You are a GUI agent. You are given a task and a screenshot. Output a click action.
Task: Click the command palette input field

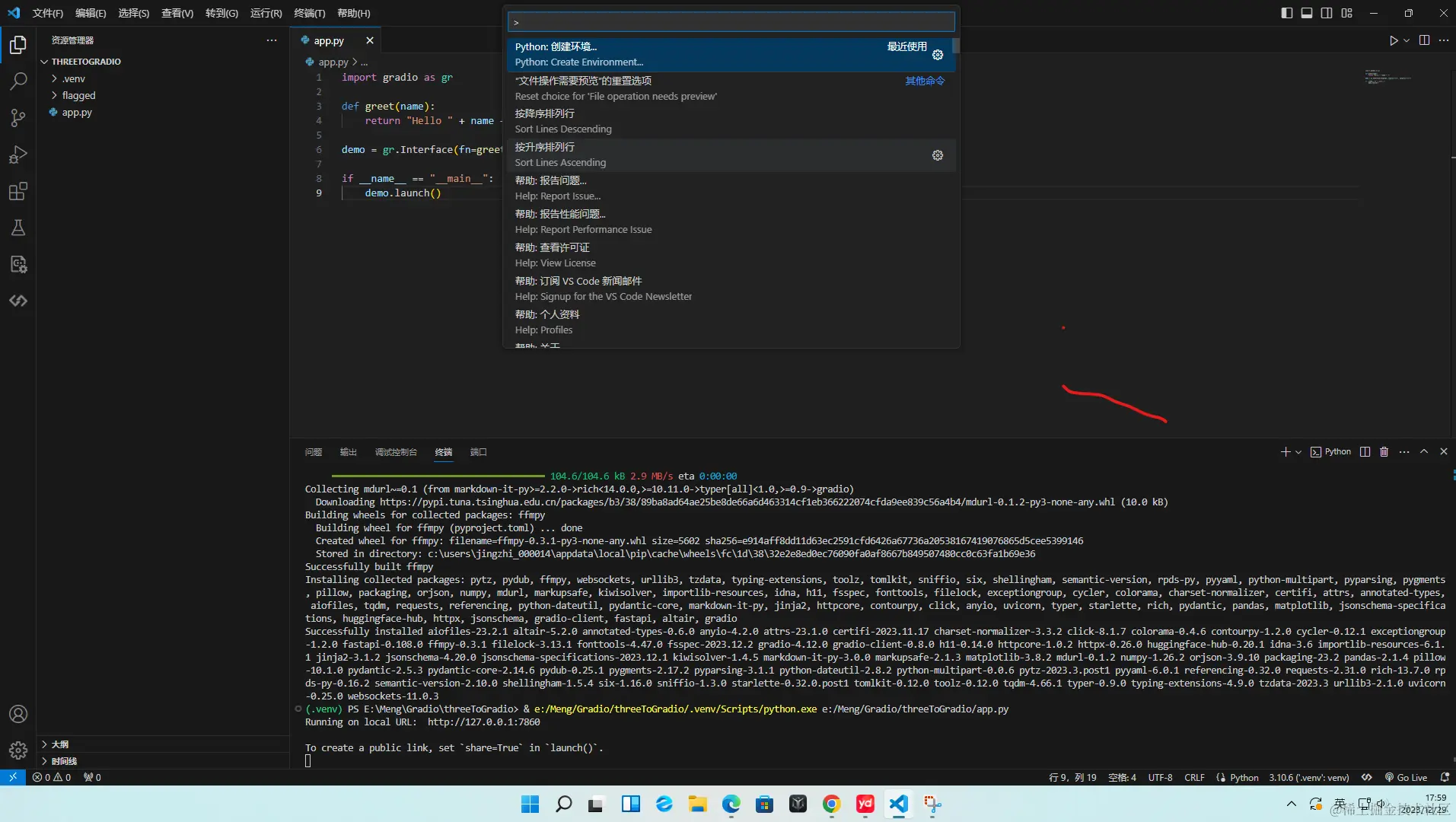[730, 21]
